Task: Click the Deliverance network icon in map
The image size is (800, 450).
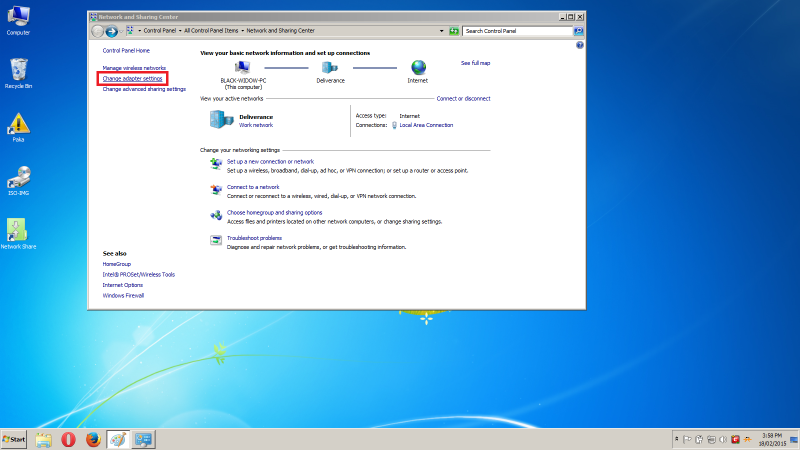Action: 330,67
